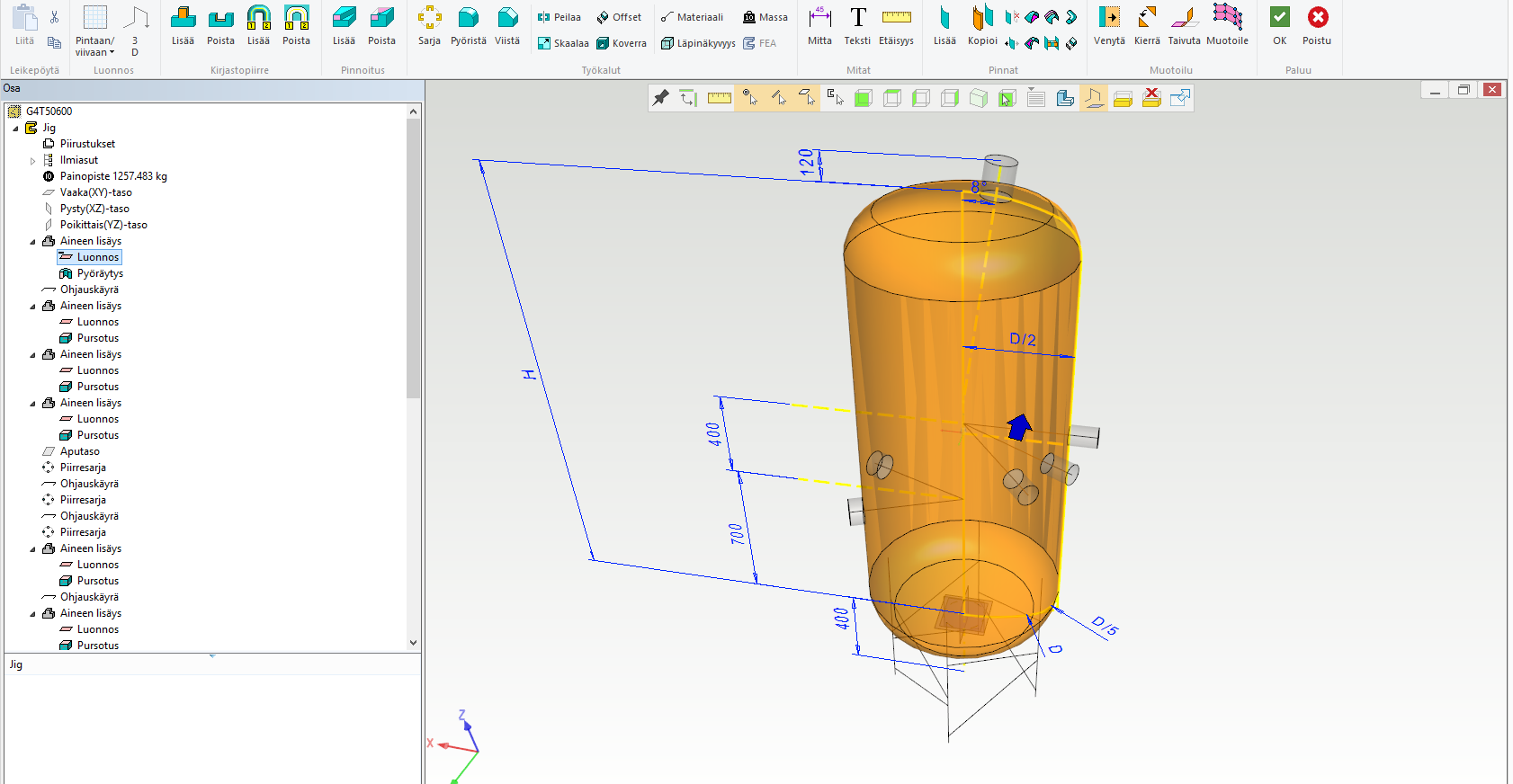Select Painopiste 1257.483 kg tree item

113,176
